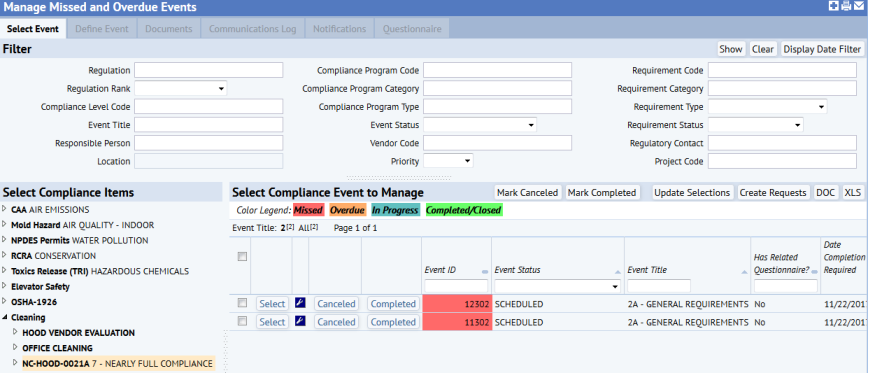This screenshot has width=869, height=373.
Task: Switch to the Select Event tab
Action: click(x=33, y=29)
